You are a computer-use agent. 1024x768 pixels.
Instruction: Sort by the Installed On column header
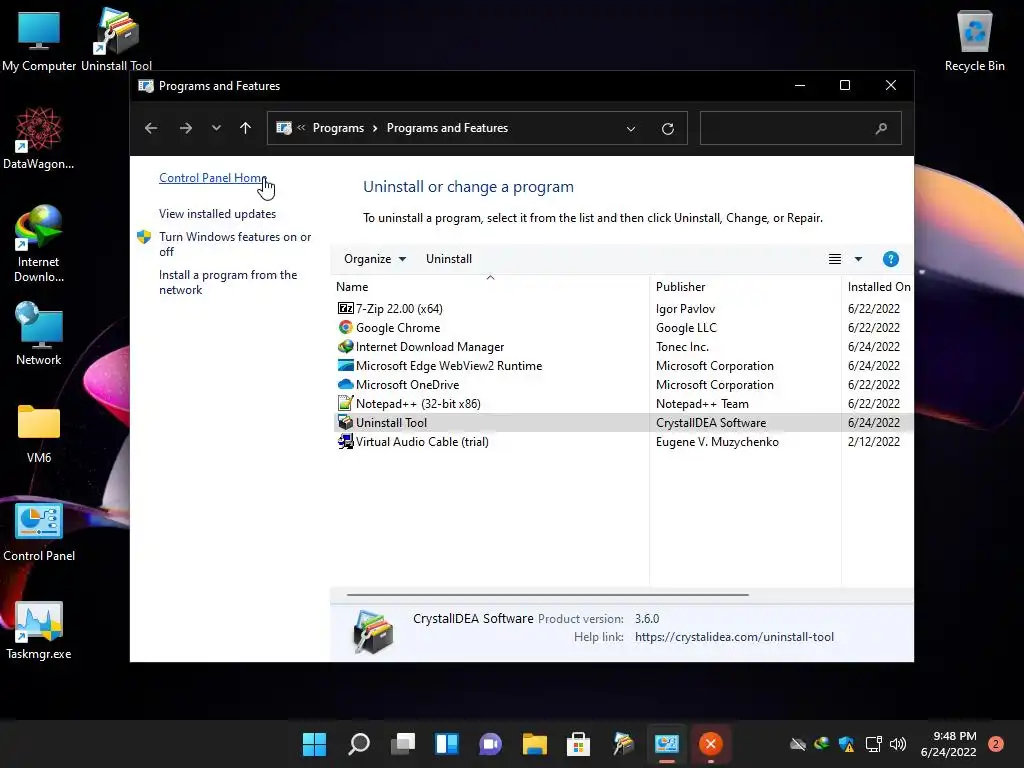(878, 287)
